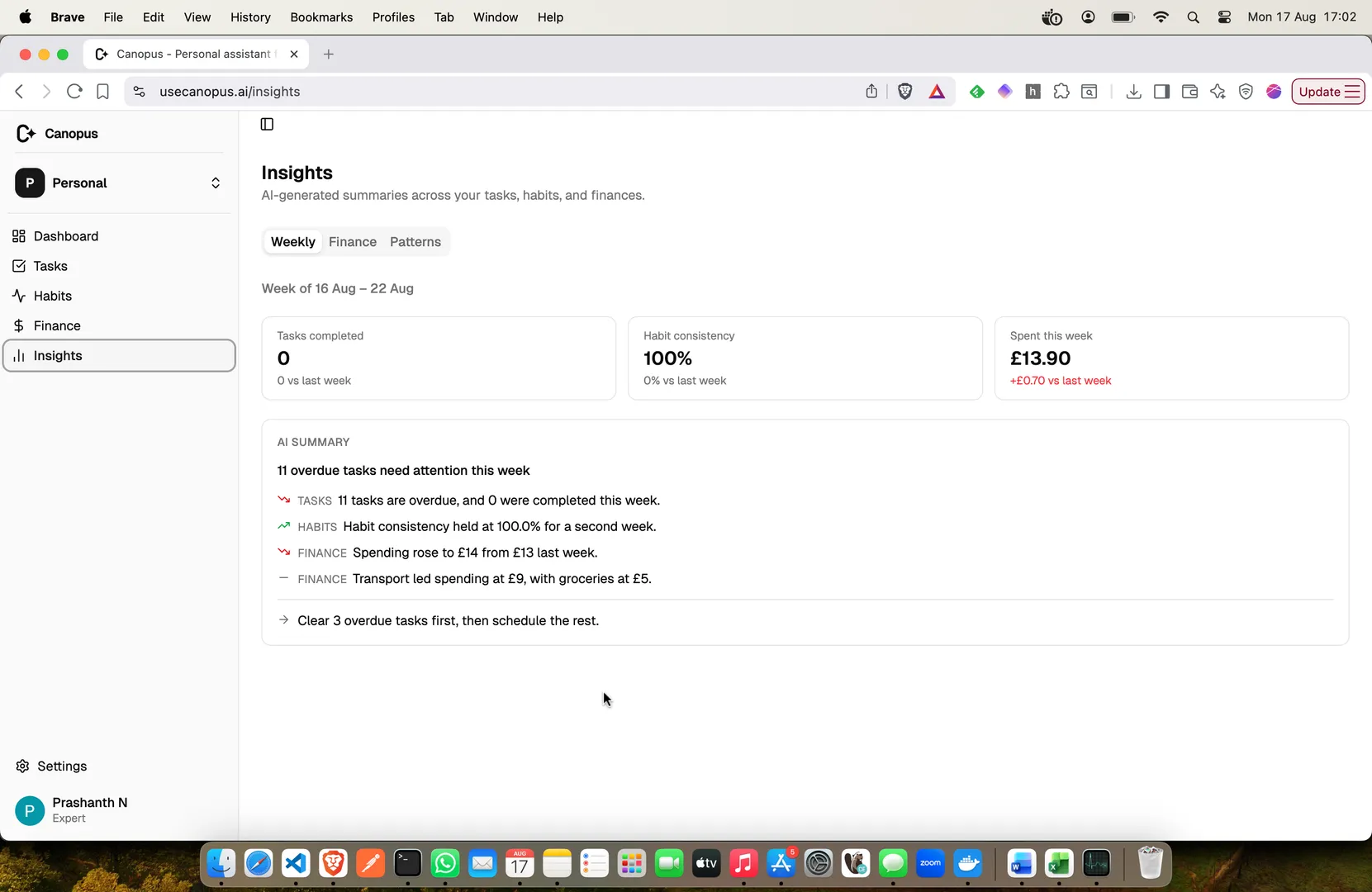The width and height of the screenshot is (1372, 892).
Task: Open macOS Control Center in the menu bar
Action: point(1224,17)
